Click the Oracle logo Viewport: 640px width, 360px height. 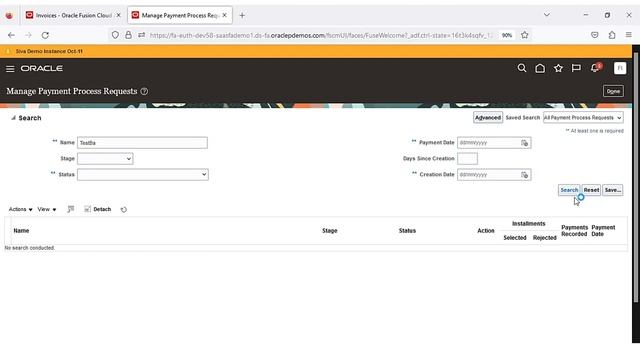[x=42, y=68]
